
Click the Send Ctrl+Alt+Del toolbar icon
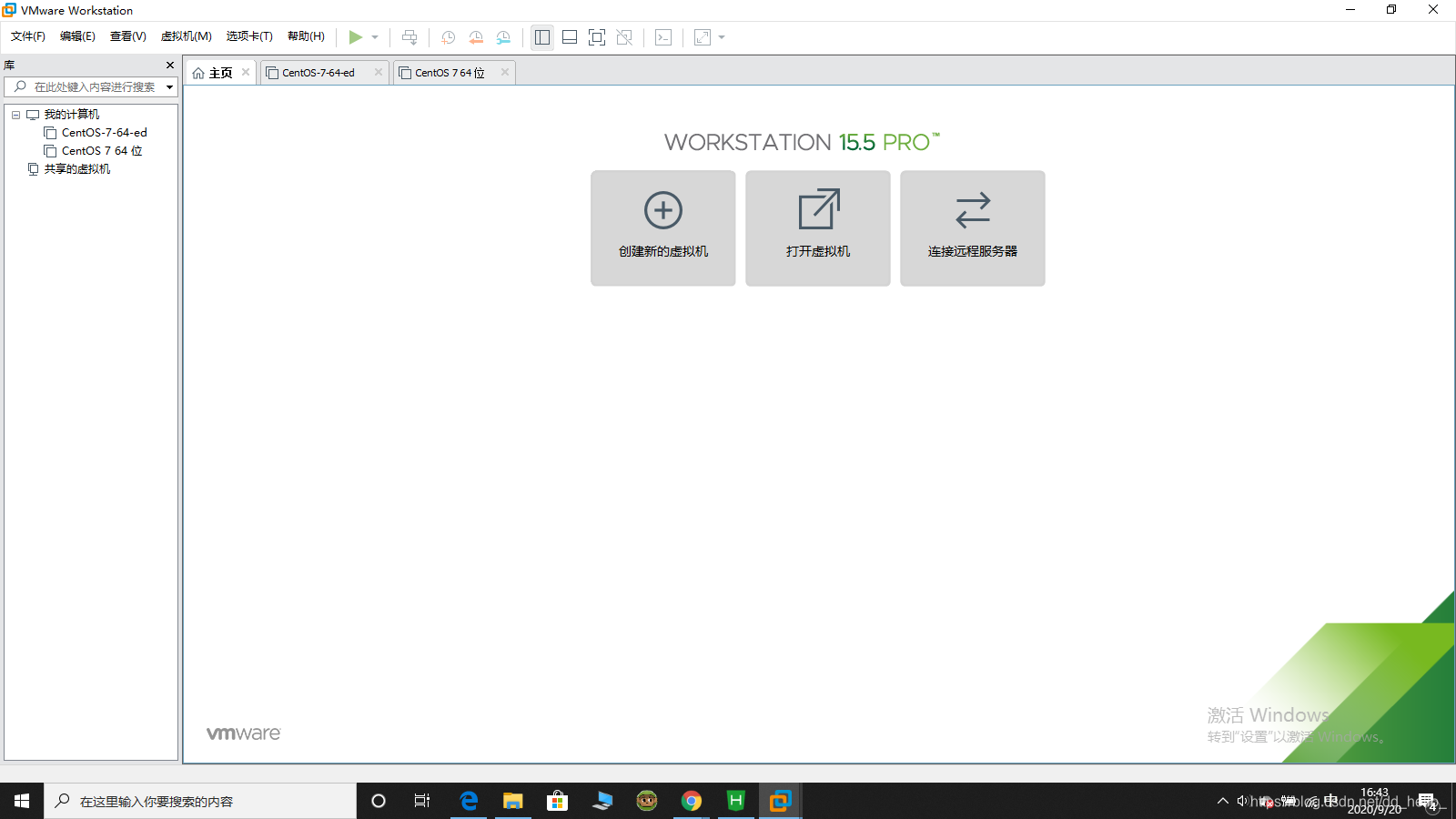(409, 37)
